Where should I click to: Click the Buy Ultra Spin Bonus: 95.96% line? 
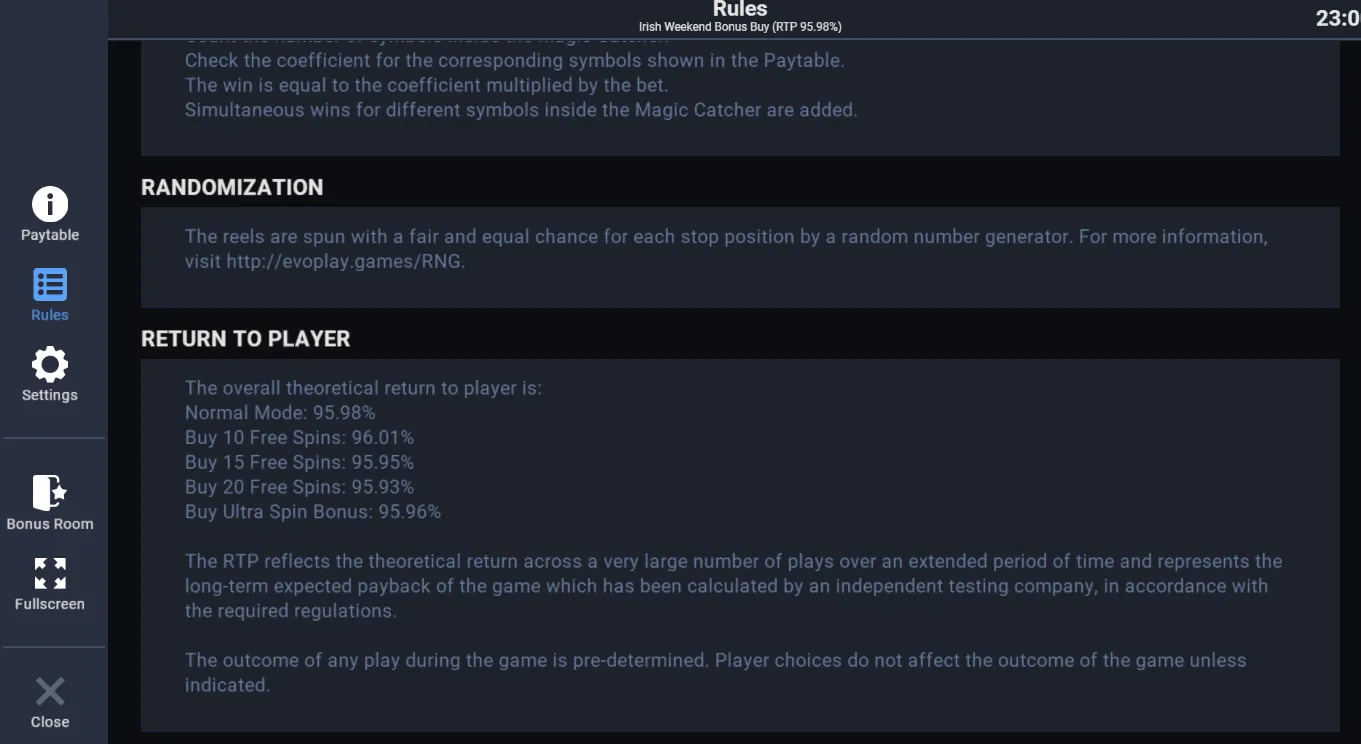pyautogui.click(x=313, y=512)
